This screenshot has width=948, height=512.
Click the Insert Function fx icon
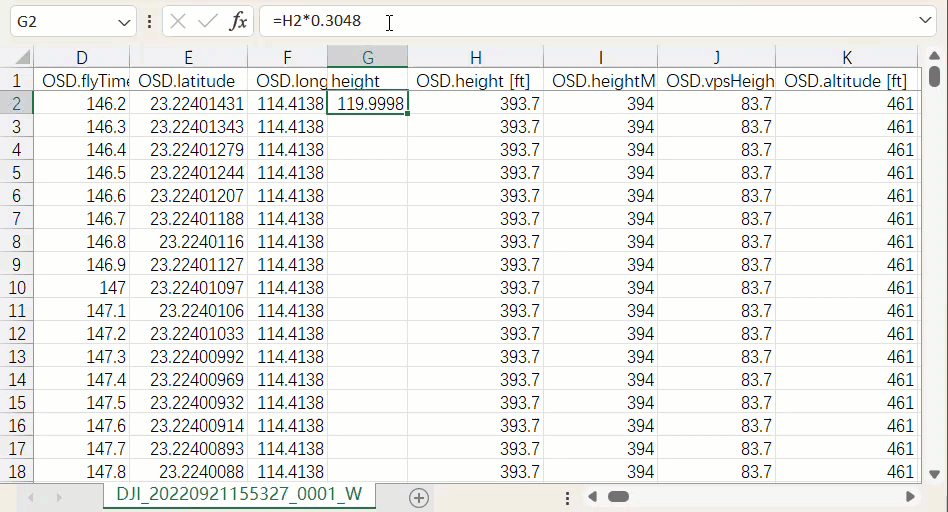(x=238, y=21)
